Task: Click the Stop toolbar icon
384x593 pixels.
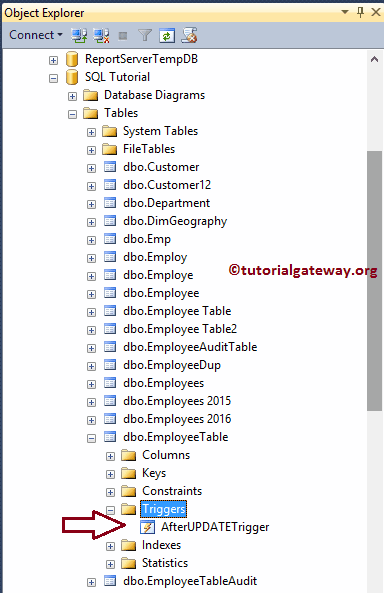Action: pyautogui.click(x=123, y=36)
